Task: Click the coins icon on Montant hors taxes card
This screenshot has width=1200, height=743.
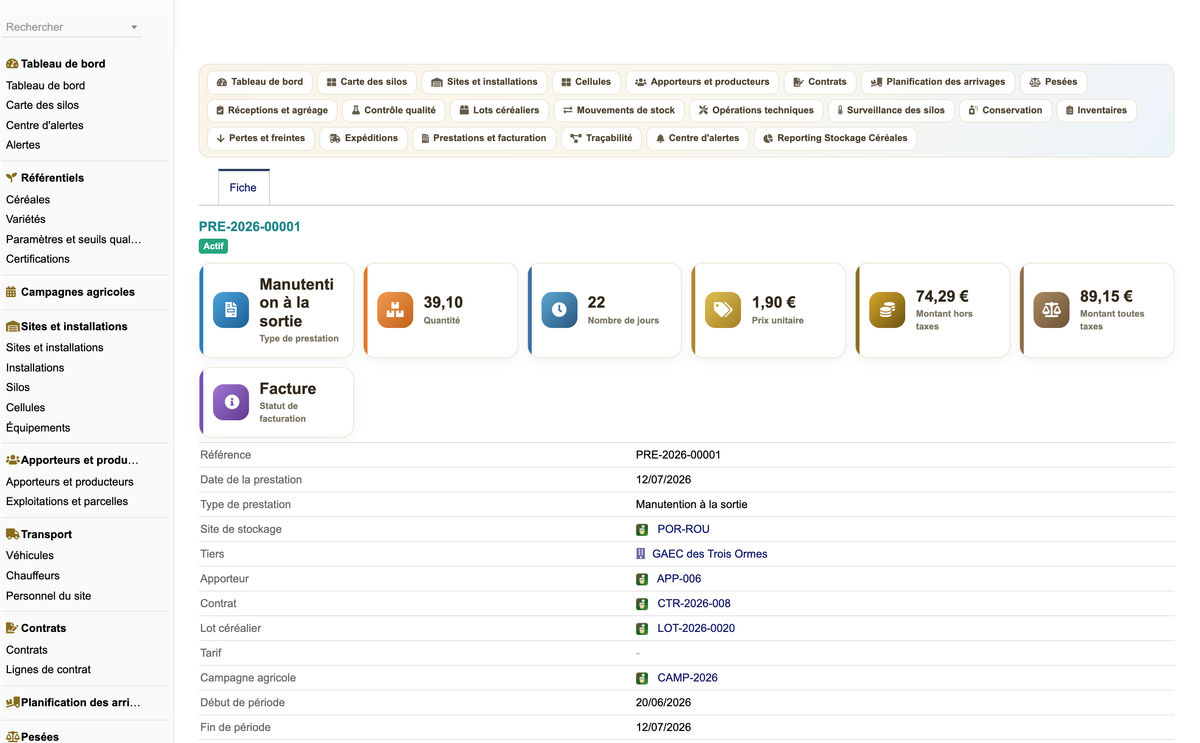Action: (x=887, y=310)
